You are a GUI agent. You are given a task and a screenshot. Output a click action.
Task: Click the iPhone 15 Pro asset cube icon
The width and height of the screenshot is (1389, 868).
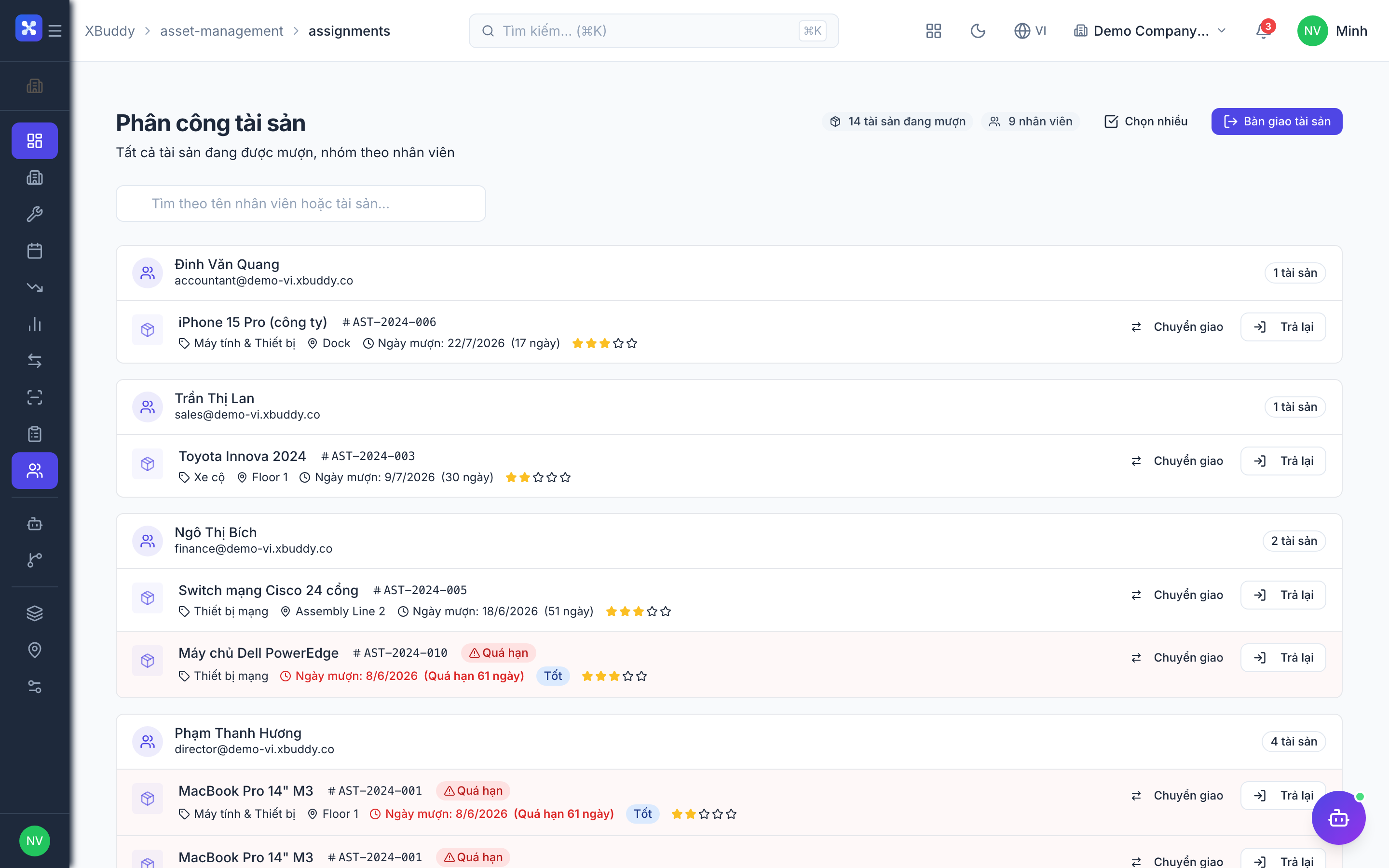(148, 330)
